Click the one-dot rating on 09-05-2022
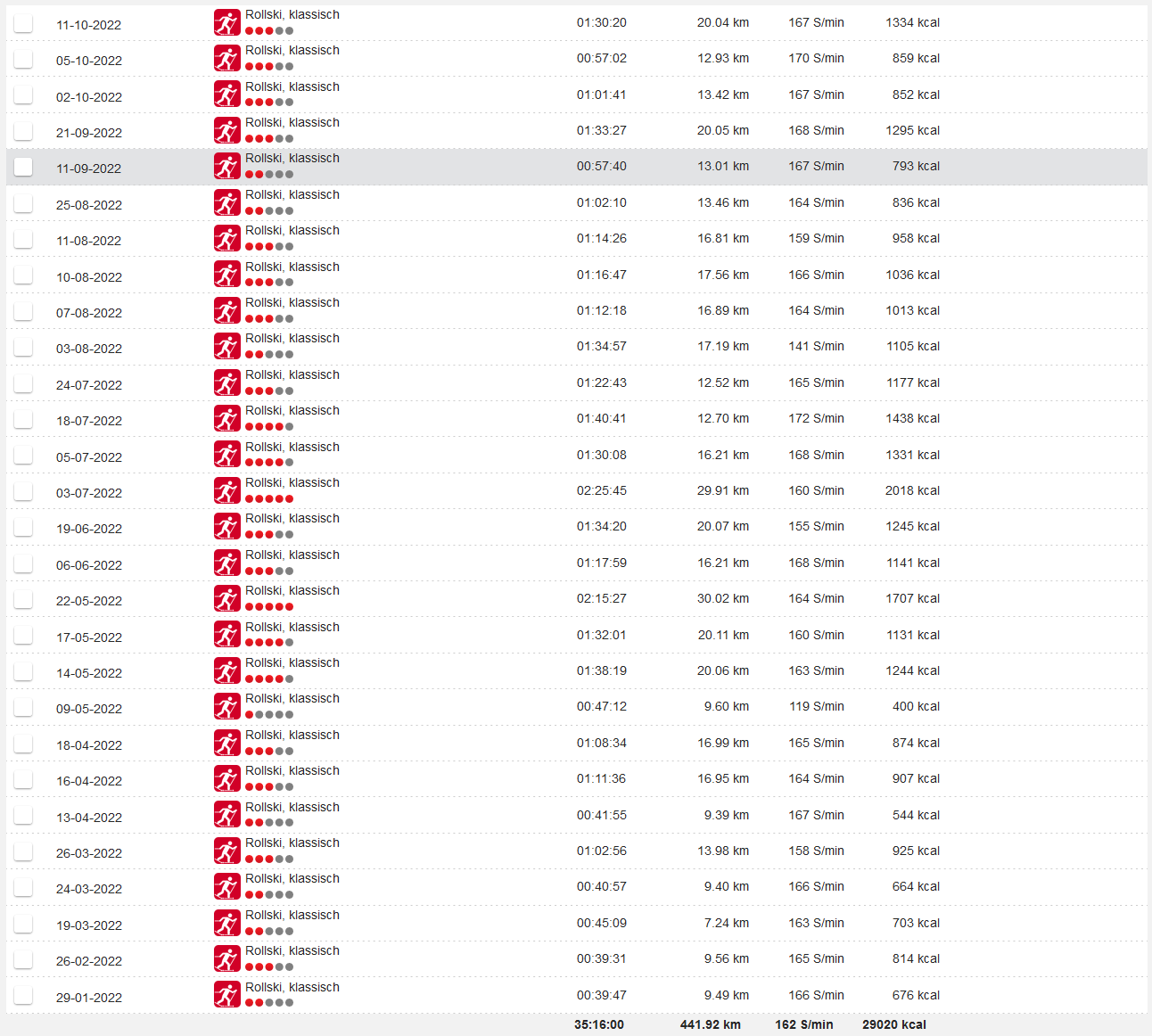This screenshot has height=1036, width=1152. tap(269, 715)
